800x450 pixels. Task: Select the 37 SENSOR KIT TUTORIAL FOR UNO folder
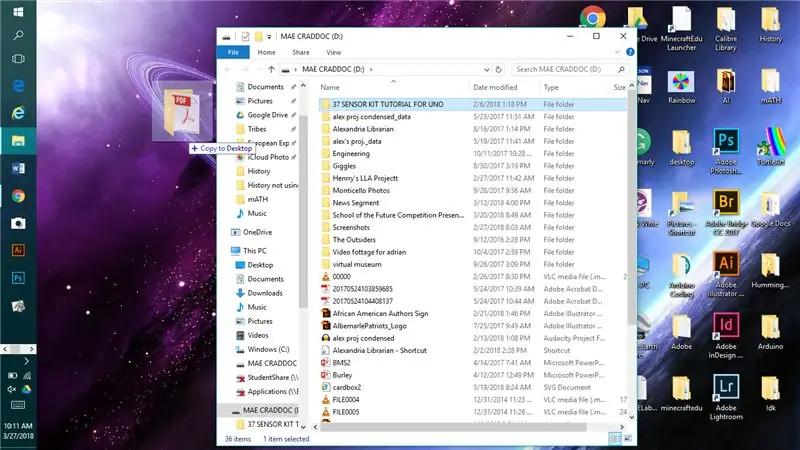click(472, 104)
